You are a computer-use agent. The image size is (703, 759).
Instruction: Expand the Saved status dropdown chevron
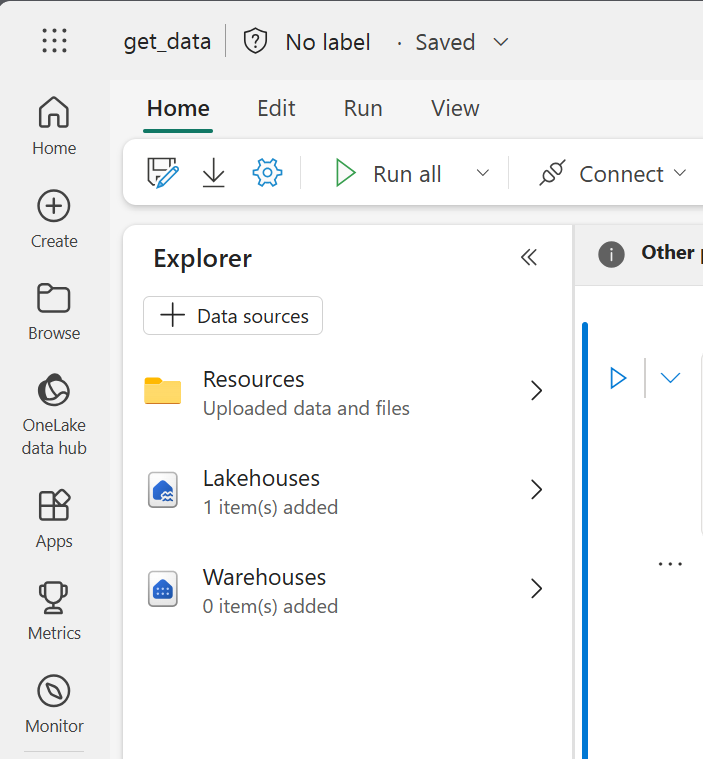click(x=501, y=42)
